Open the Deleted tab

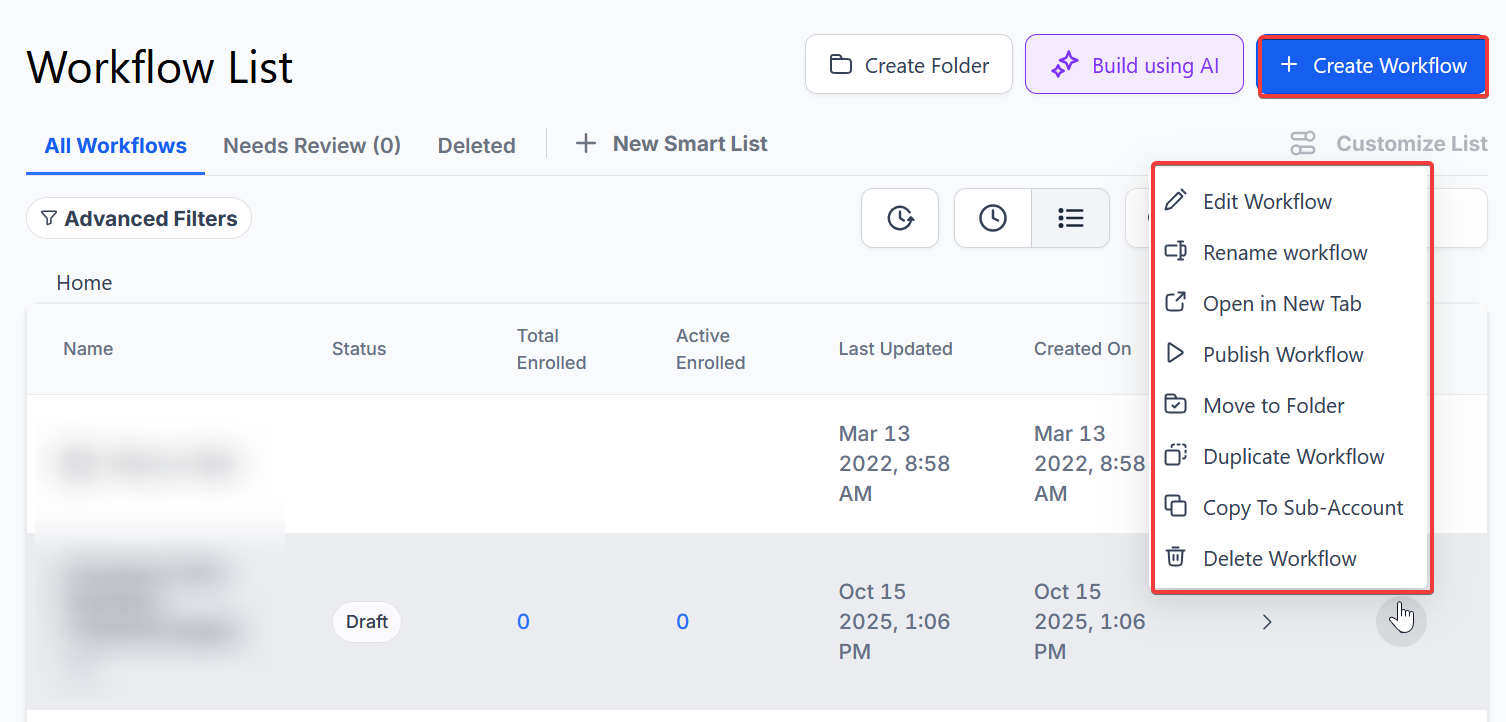[476, 146]
